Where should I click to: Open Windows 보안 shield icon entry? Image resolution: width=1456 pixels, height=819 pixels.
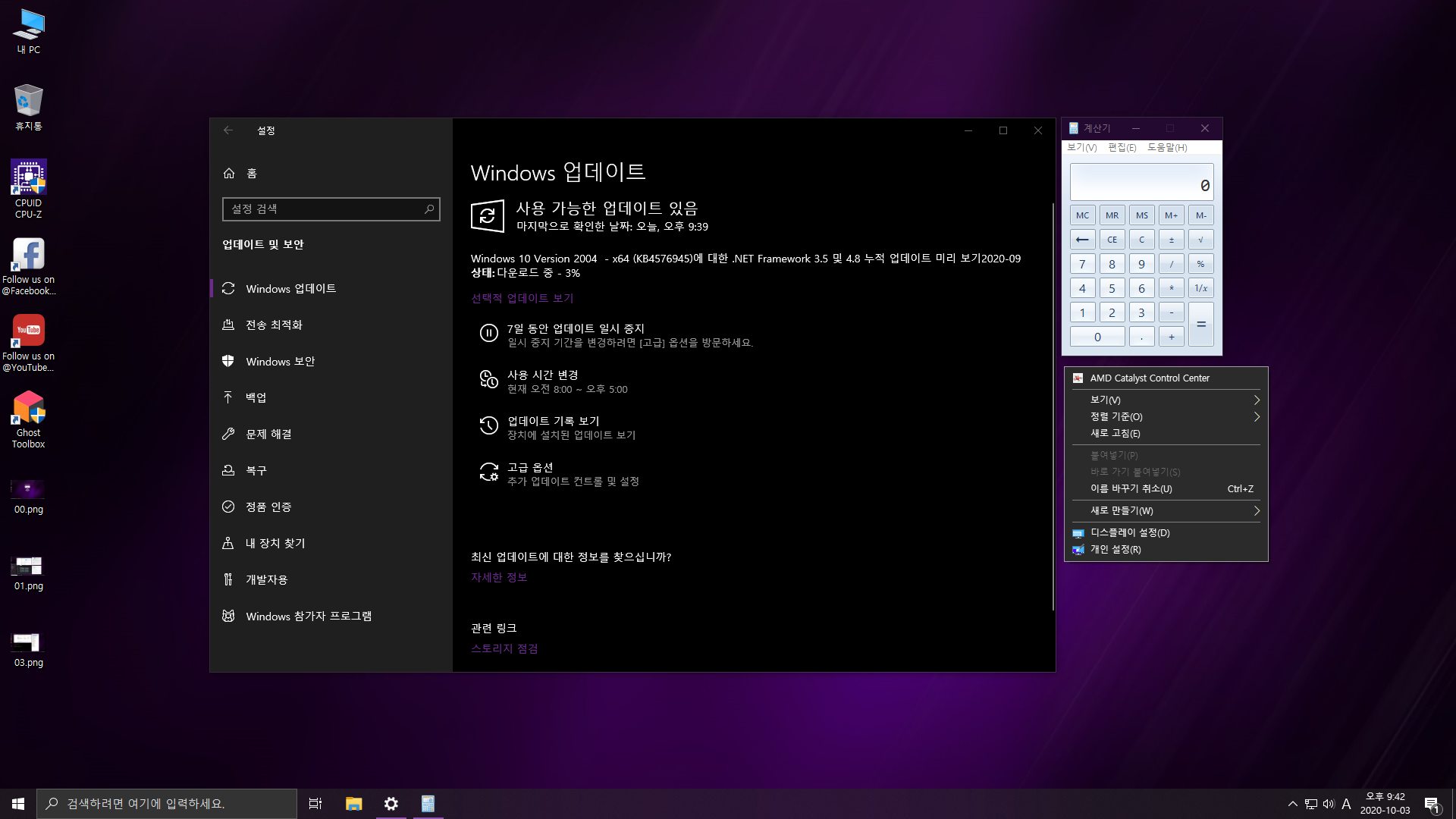point(228,361)
